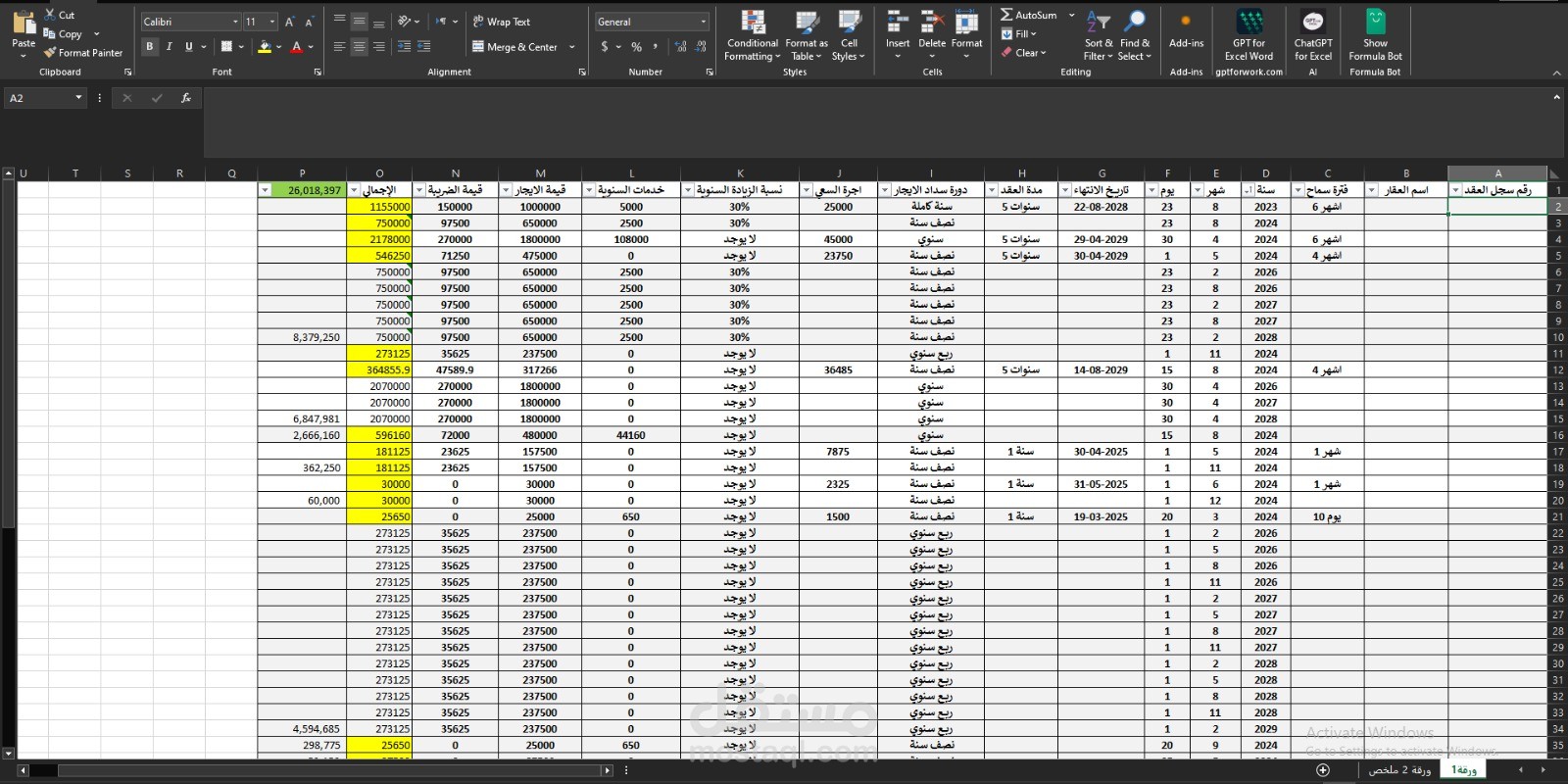Click the Insert Function fx icon
The image size is (1568, 784).
coord(185,98)
